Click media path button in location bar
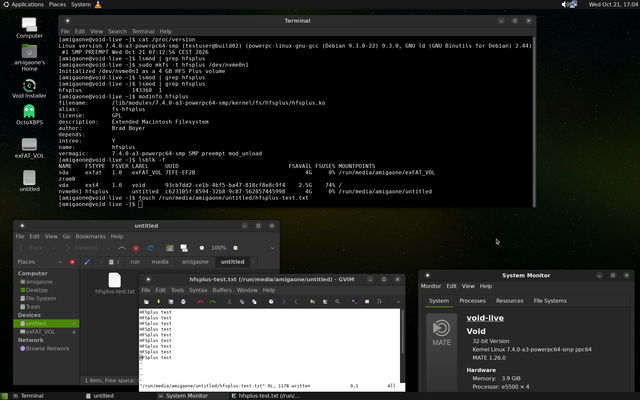The height and width of the screenshot is (400, 640). (160, 262)
